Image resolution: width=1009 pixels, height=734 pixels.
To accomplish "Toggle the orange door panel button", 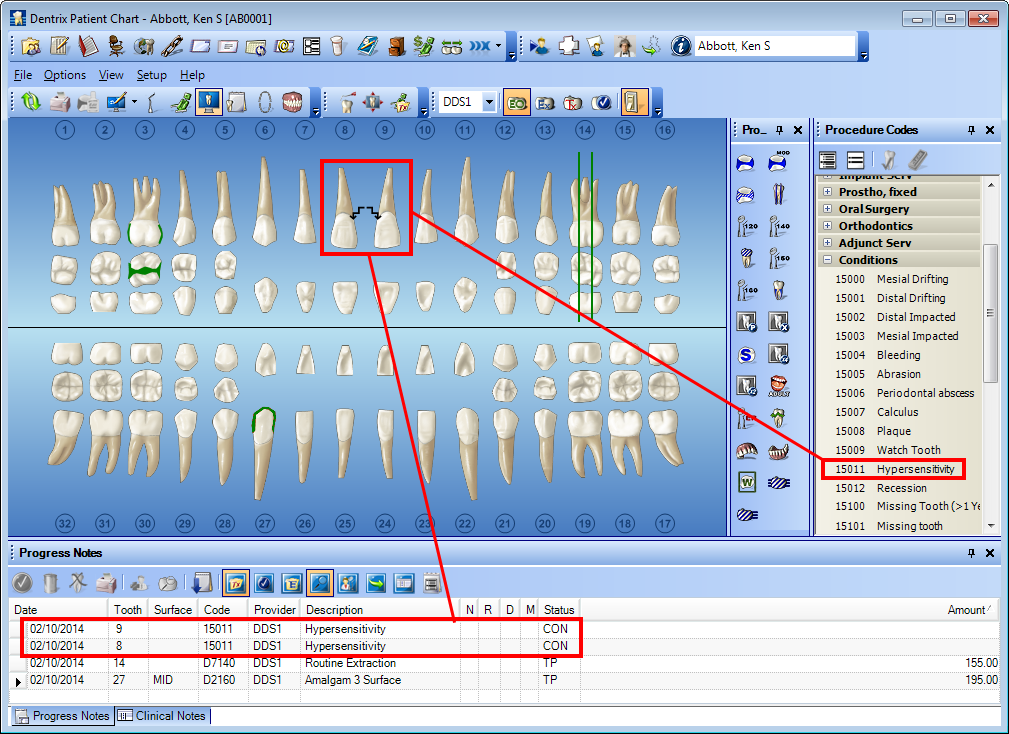I will coord(634,102).
